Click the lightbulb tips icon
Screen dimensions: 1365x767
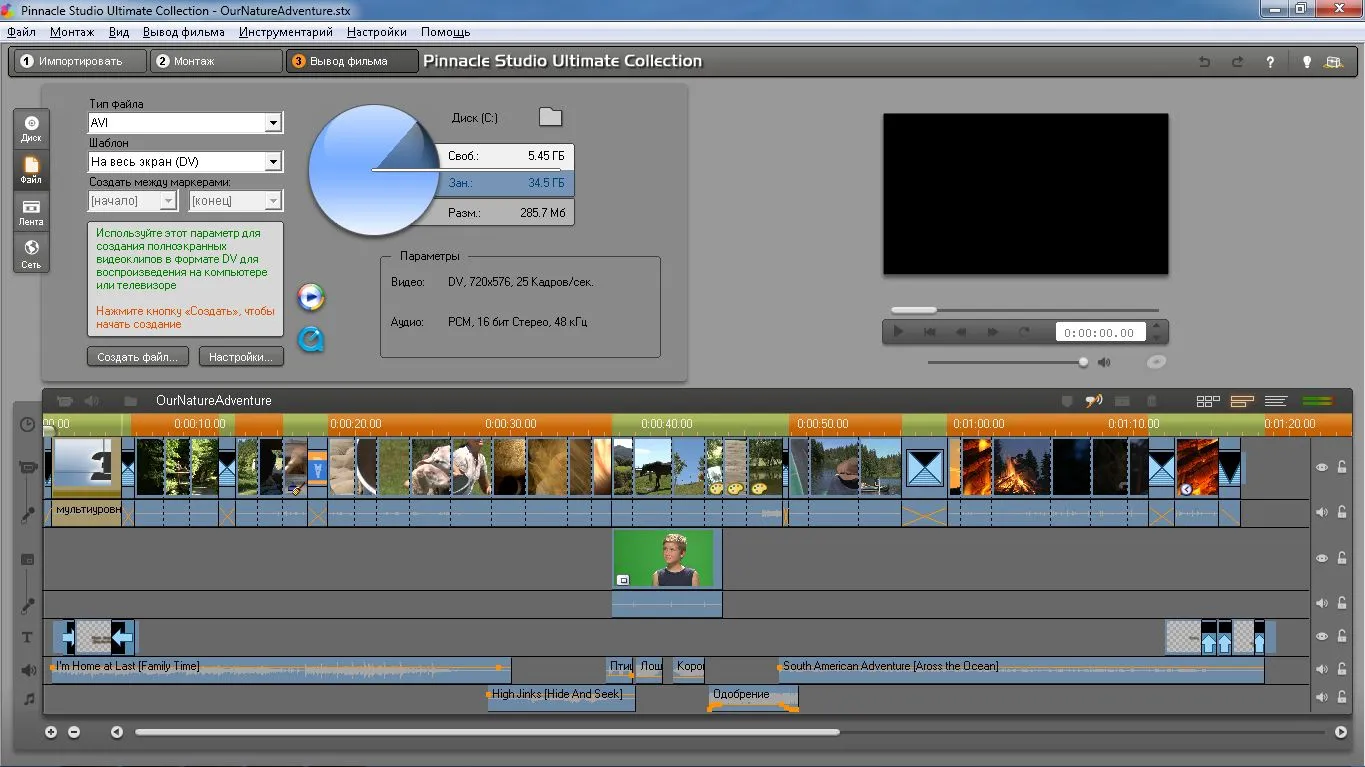coord(1306,62)
